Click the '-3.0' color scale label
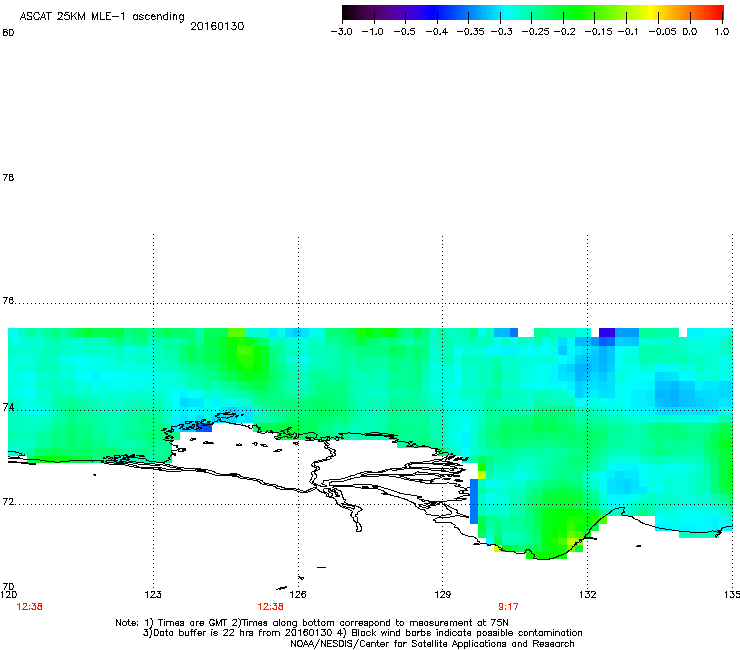This screenshot has width=740, height=650. [342, 32]
